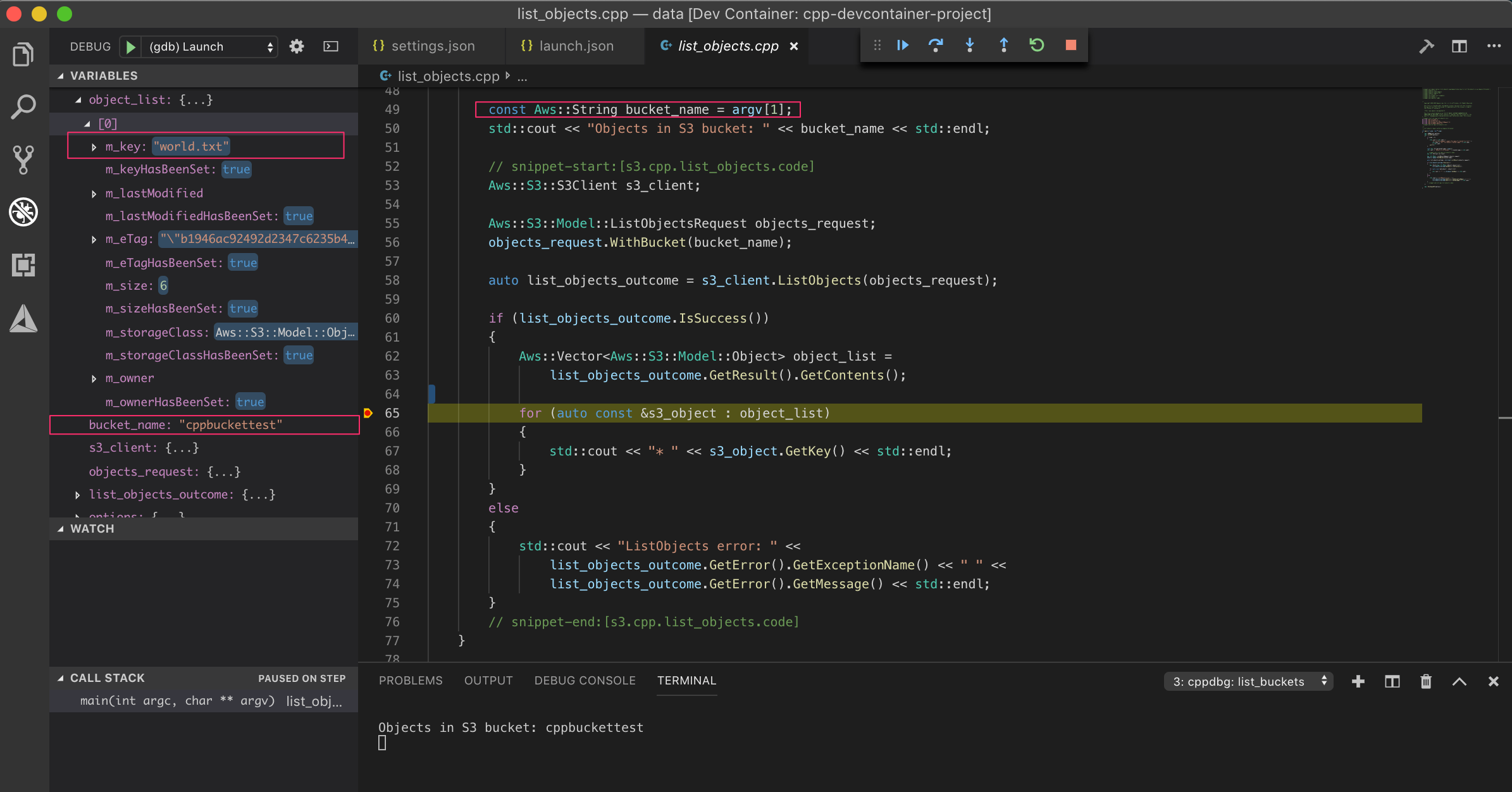Open the cppdbg list_buckets terminal selector
The height and width of the screenshot is (792, 1512).
[x=1248, y=681]
